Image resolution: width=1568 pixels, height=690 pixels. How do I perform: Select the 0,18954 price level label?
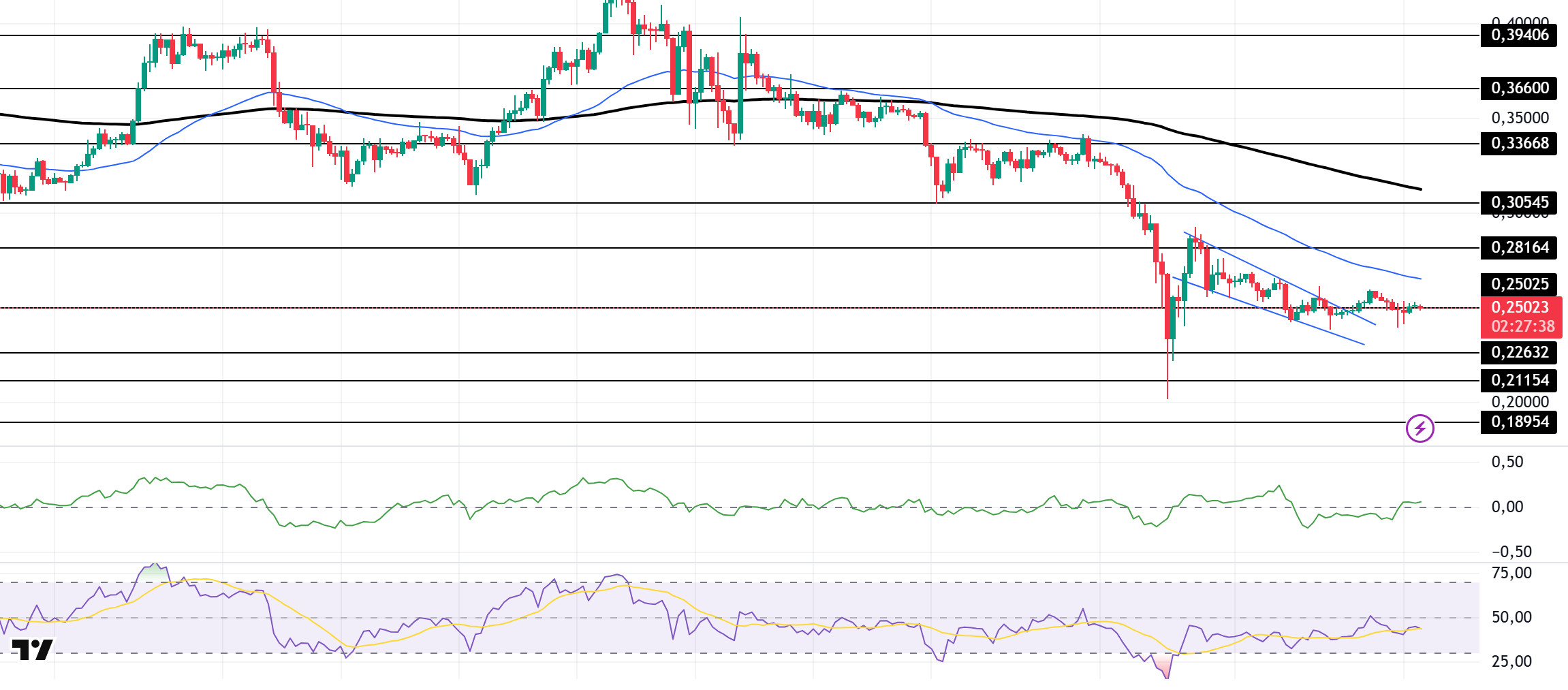pos(1519,422)
